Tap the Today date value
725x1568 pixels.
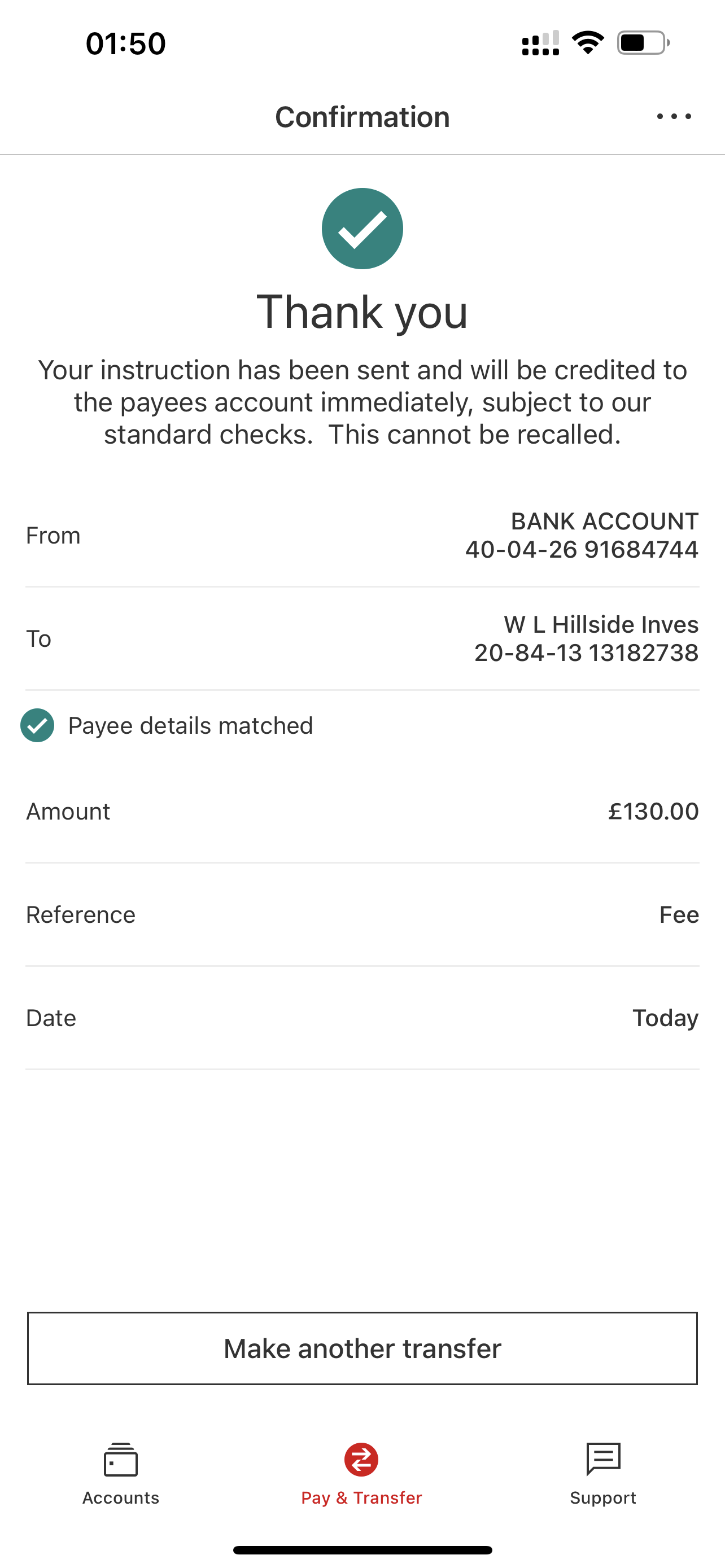[x=665, y=1018]
